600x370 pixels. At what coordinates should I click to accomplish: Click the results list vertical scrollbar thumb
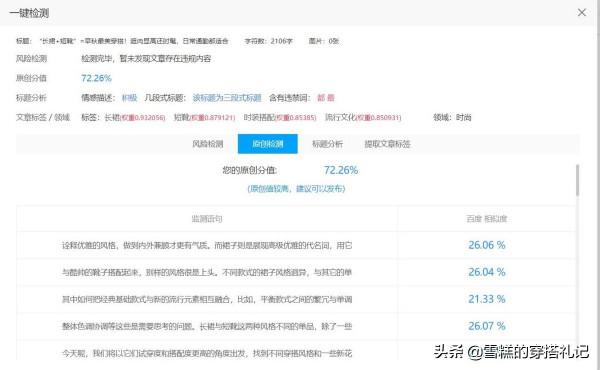point(577,180)
